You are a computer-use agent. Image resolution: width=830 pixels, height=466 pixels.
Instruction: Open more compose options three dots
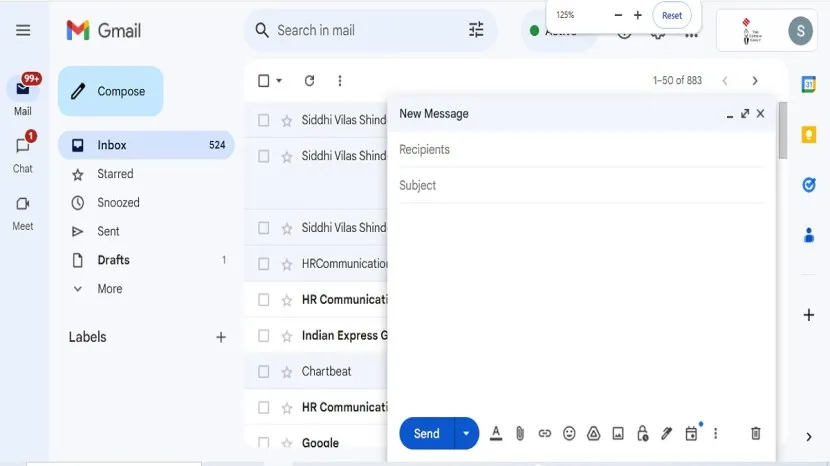coord(716,434)
